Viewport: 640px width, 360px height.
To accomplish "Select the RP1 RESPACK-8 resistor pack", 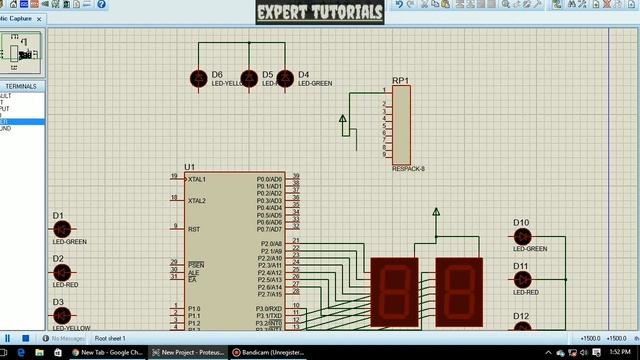I will pyautogui.click(x=402, y=125).
